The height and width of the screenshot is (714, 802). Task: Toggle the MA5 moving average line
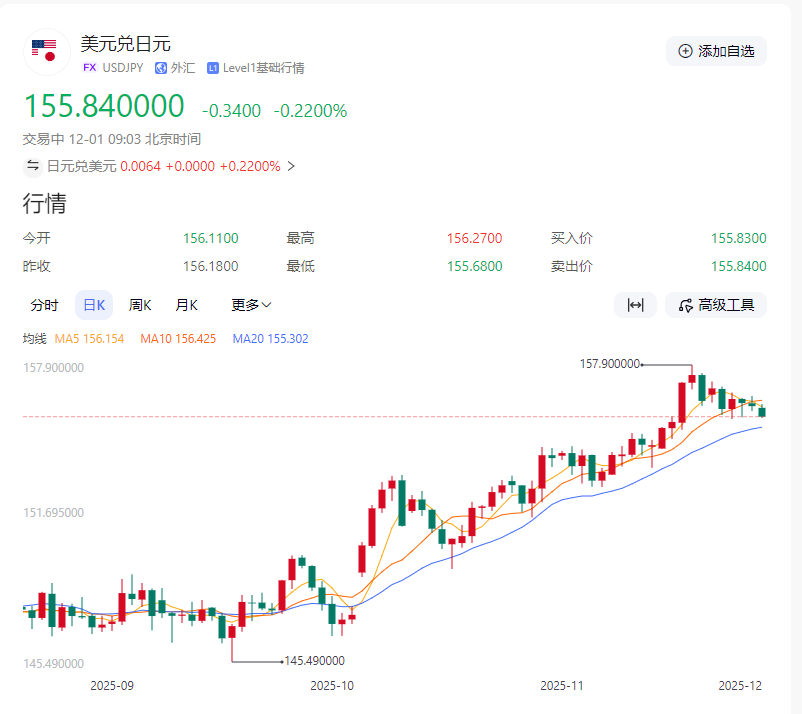[89, 339]
